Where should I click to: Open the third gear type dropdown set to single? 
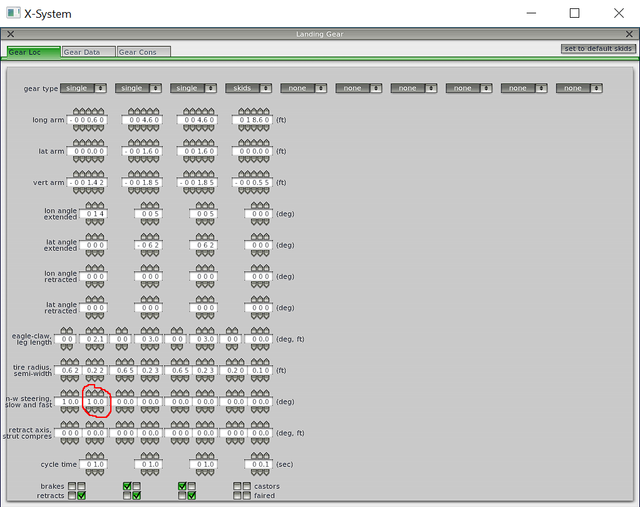193,88
